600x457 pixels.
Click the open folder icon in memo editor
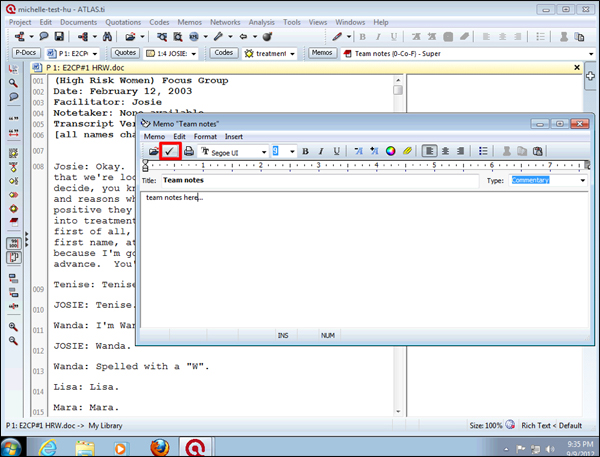[153, 151]
